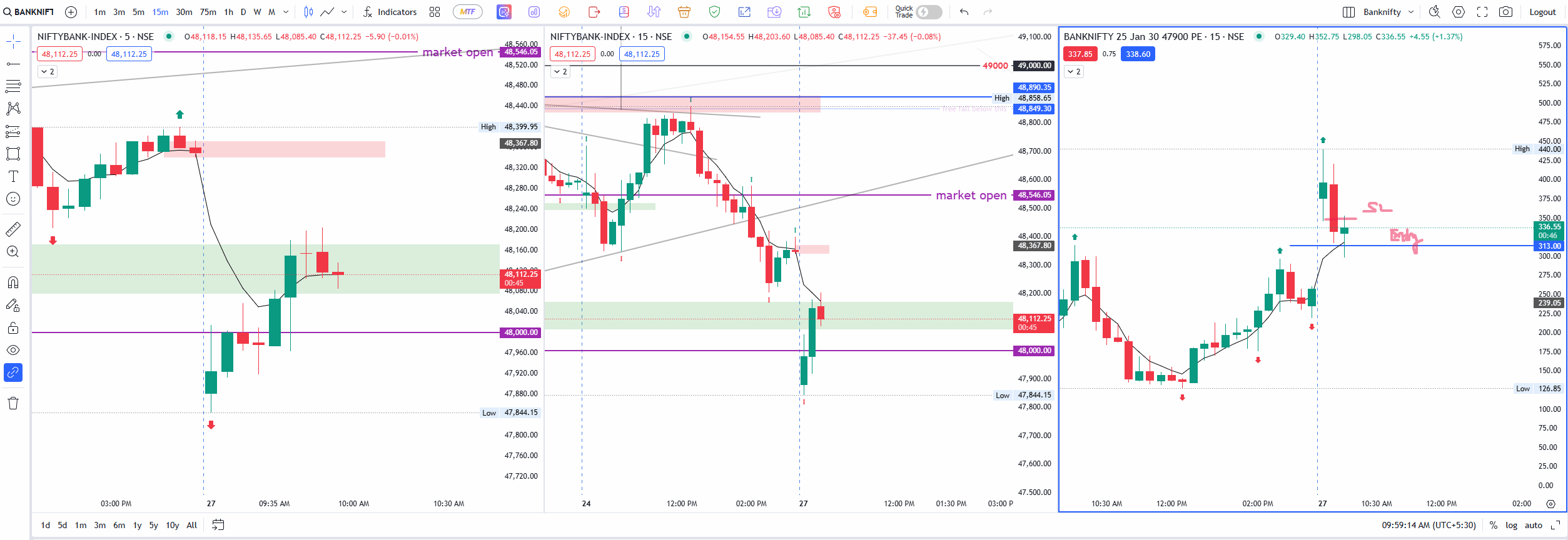Click the red shield clock icon

tap(834, 12)
